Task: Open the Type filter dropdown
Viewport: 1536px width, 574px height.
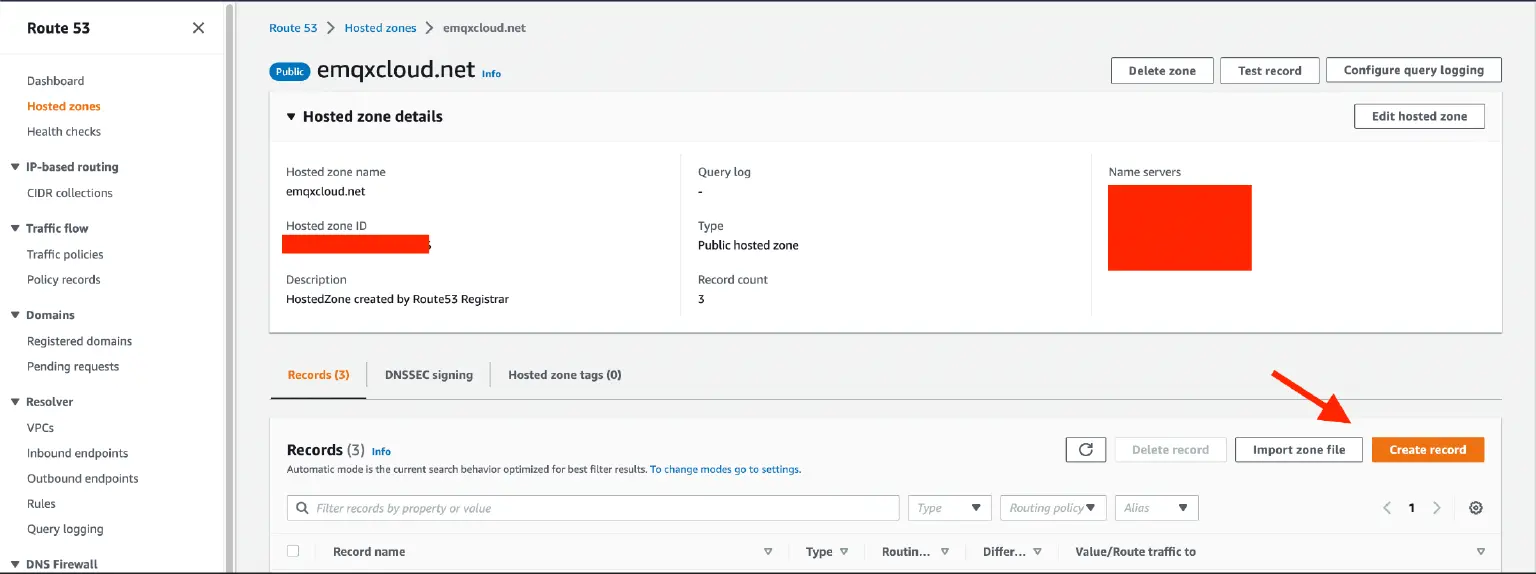Action: click(950, 508)
